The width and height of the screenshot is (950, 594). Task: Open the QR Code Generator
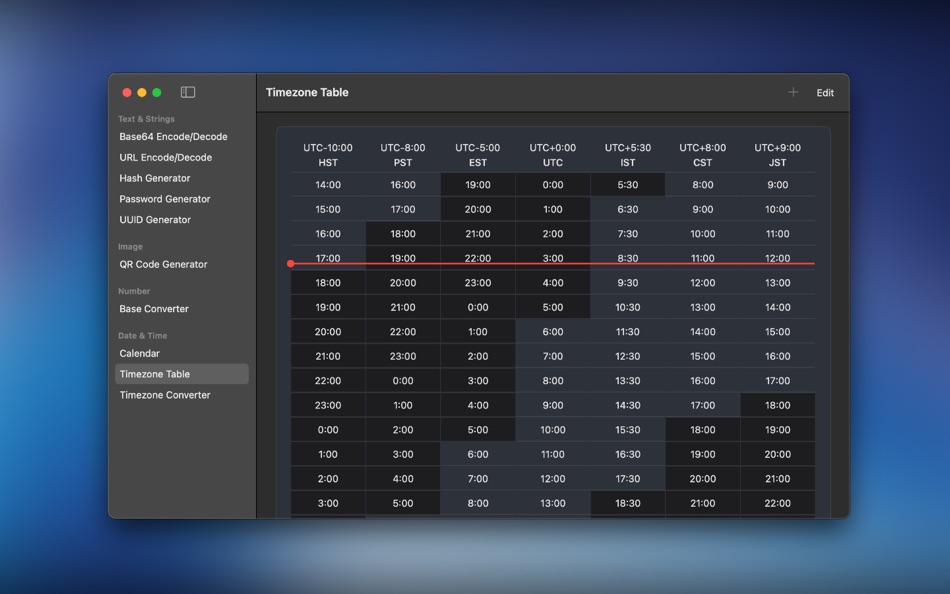[164, 264]
